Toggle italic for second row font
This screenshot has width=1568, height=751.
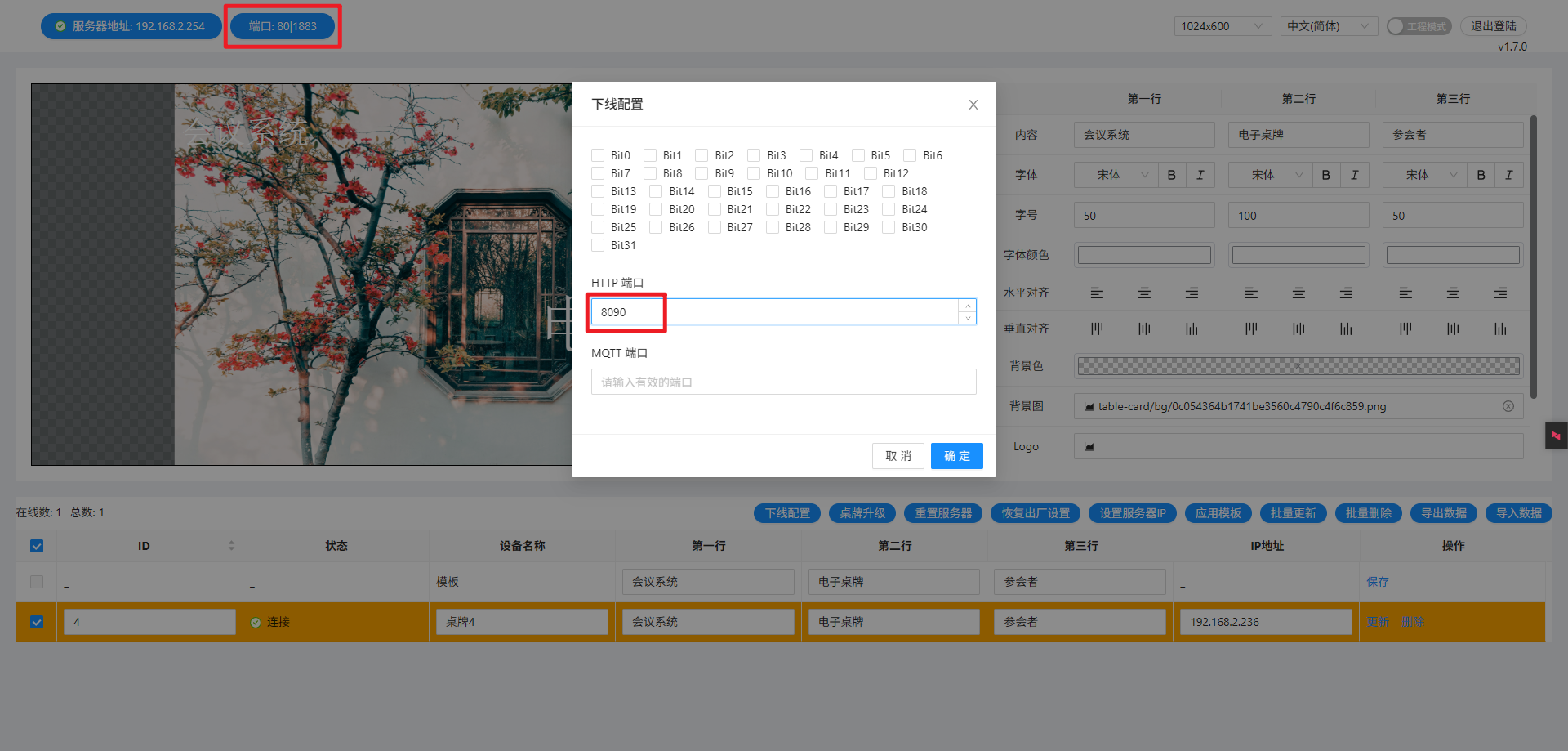tap(1354, 175)
